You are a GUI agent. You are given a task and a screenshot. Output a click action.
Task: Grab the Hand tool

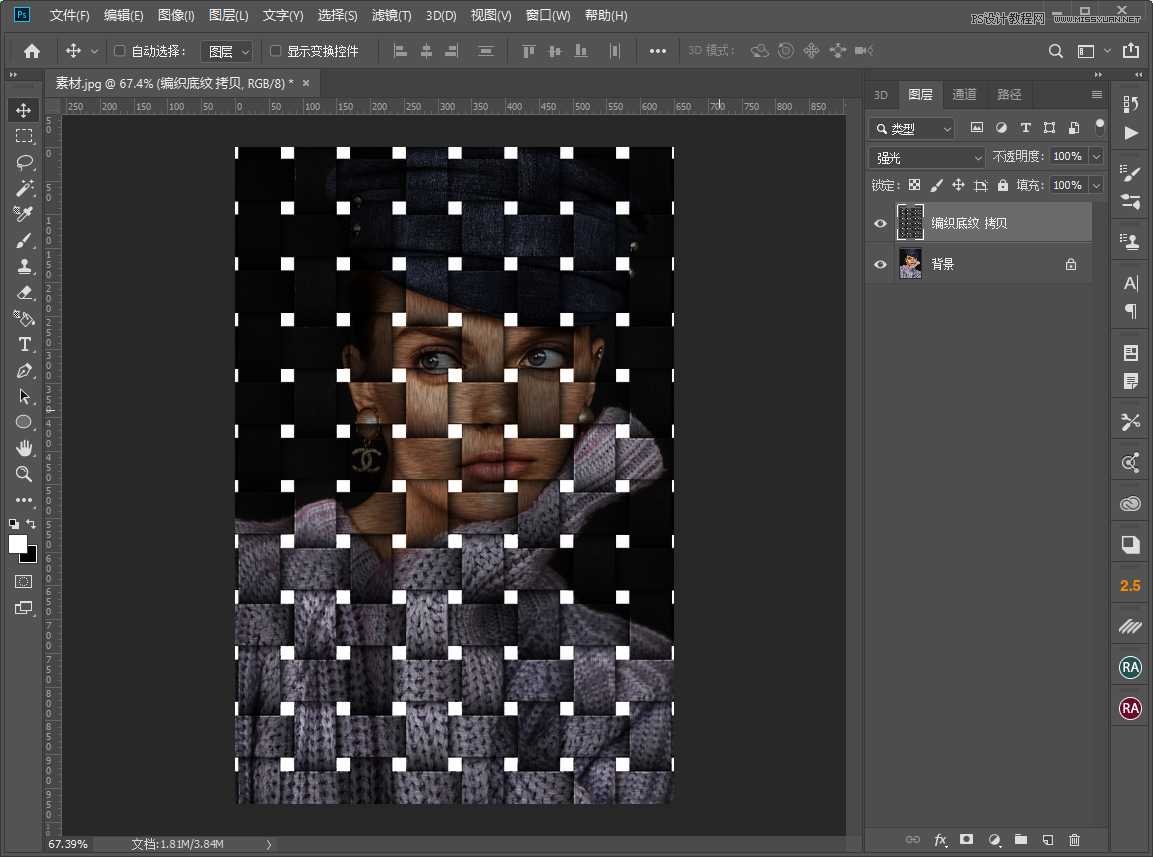(x=25, y=448)
